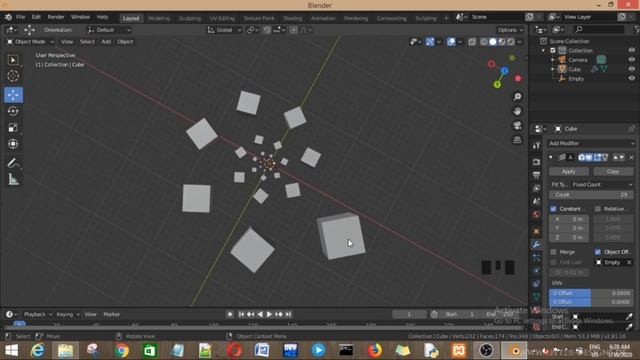Toggle X-ray mode in viewport header

[x=472, y=42]
